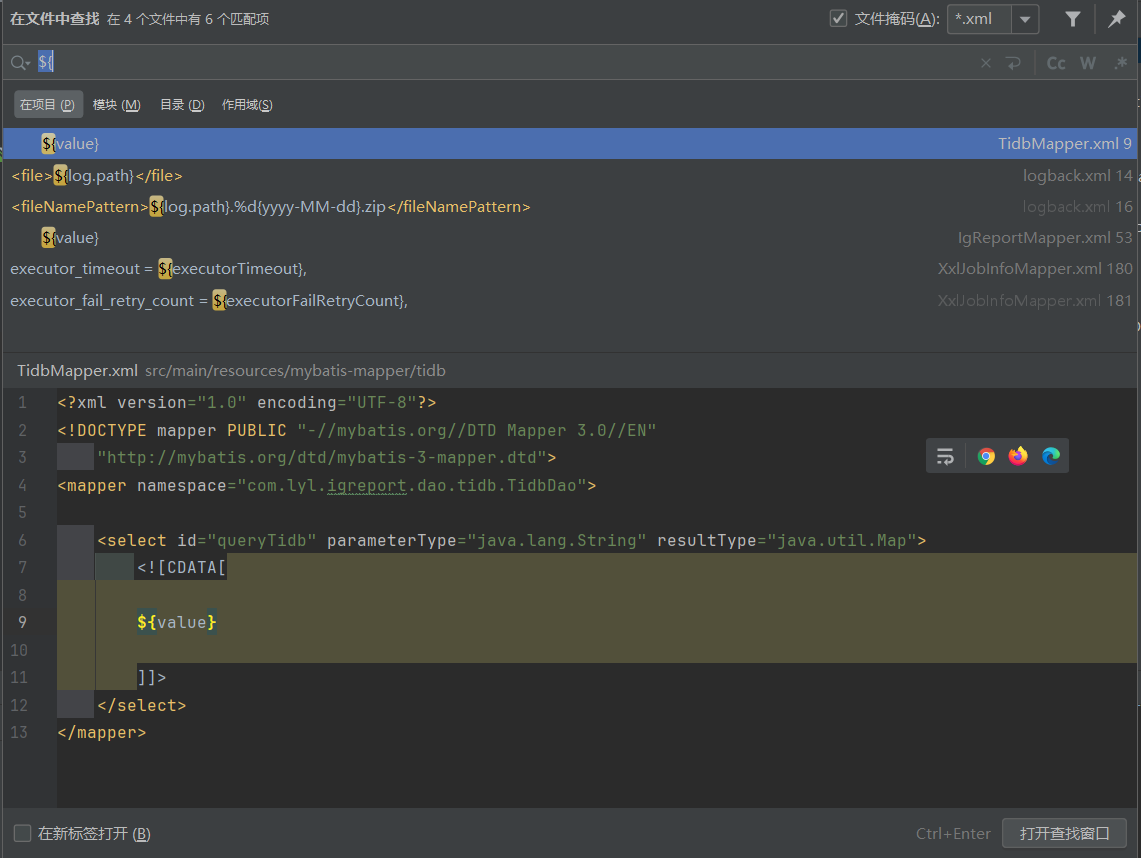Click the <![CDATA[ line in preview
The width and height of the screenshot is (1141, 858).
coord(182,568)
